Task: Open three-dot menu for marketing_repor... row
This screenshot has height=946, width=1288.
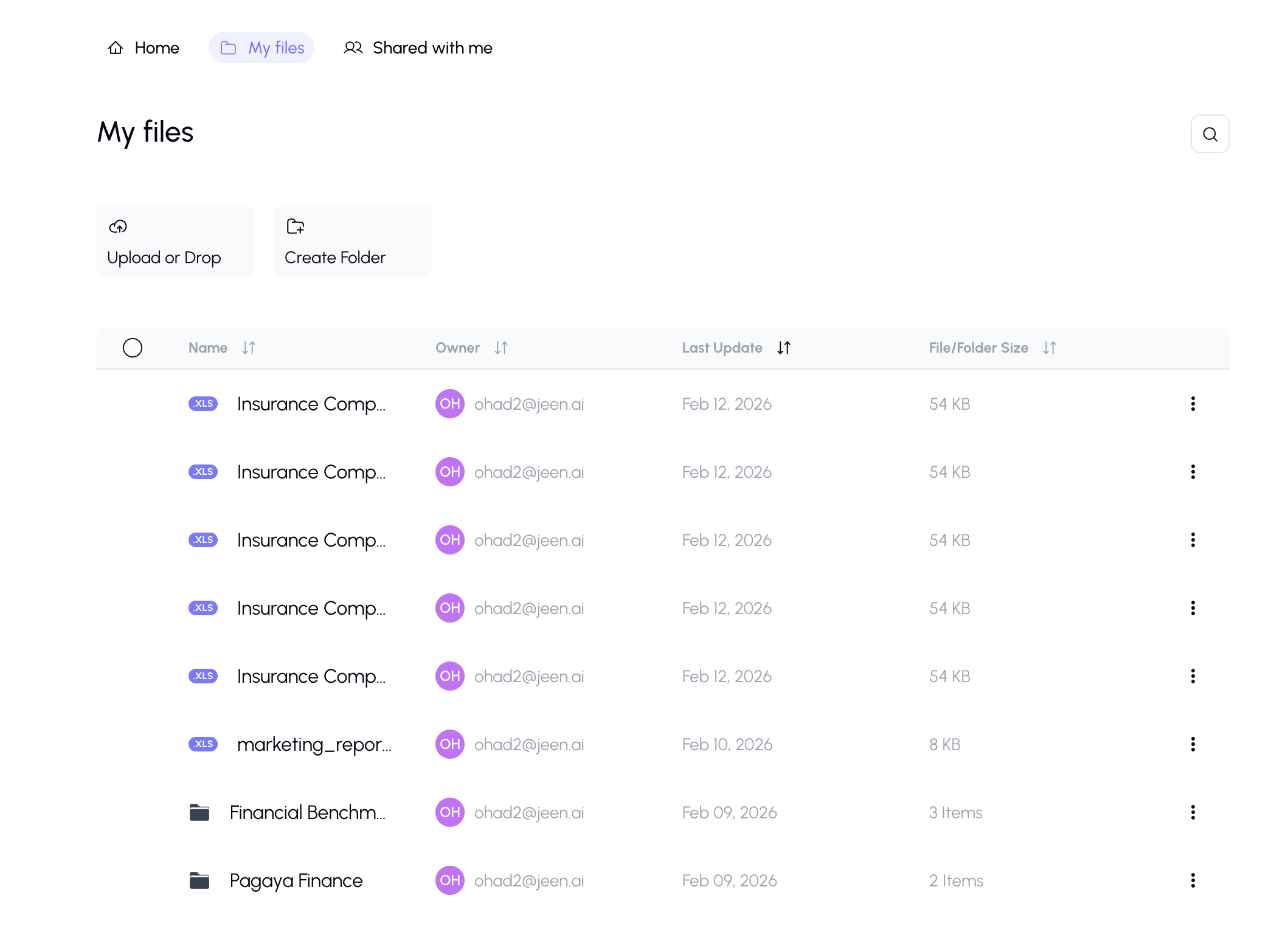Action: pyautogui.click(x=1193, y=744)
